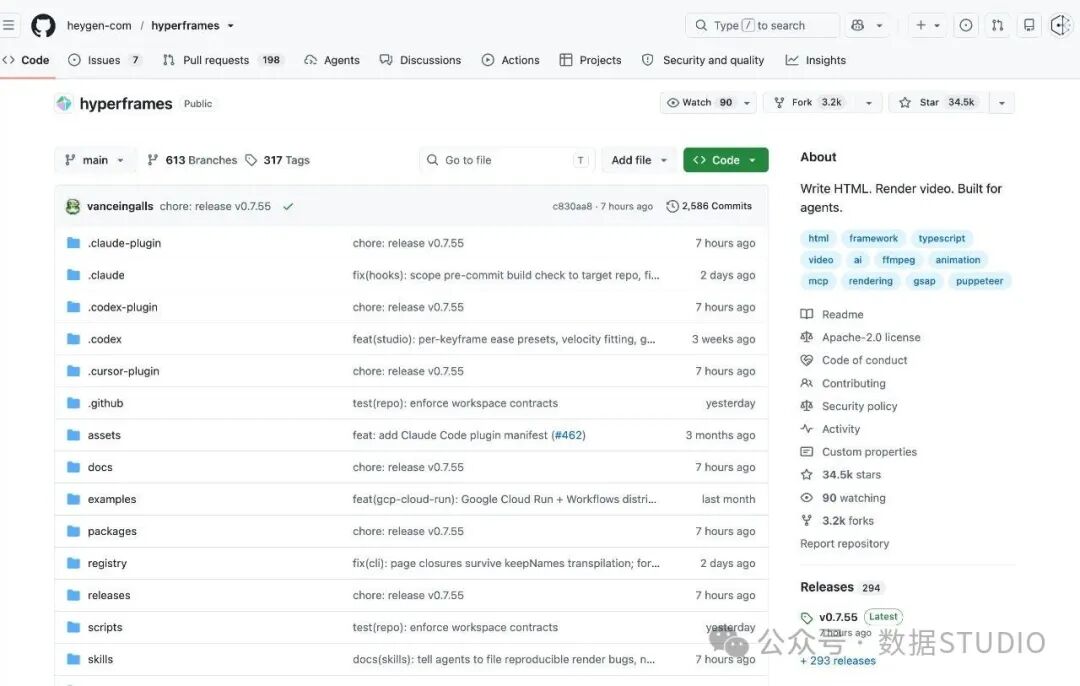Image resolution: width=1080 pixels, height=686 pixels.
Task: Expand the Star lists dropdown arrow
Action: pyautogui.click(x=1001, y=103)
